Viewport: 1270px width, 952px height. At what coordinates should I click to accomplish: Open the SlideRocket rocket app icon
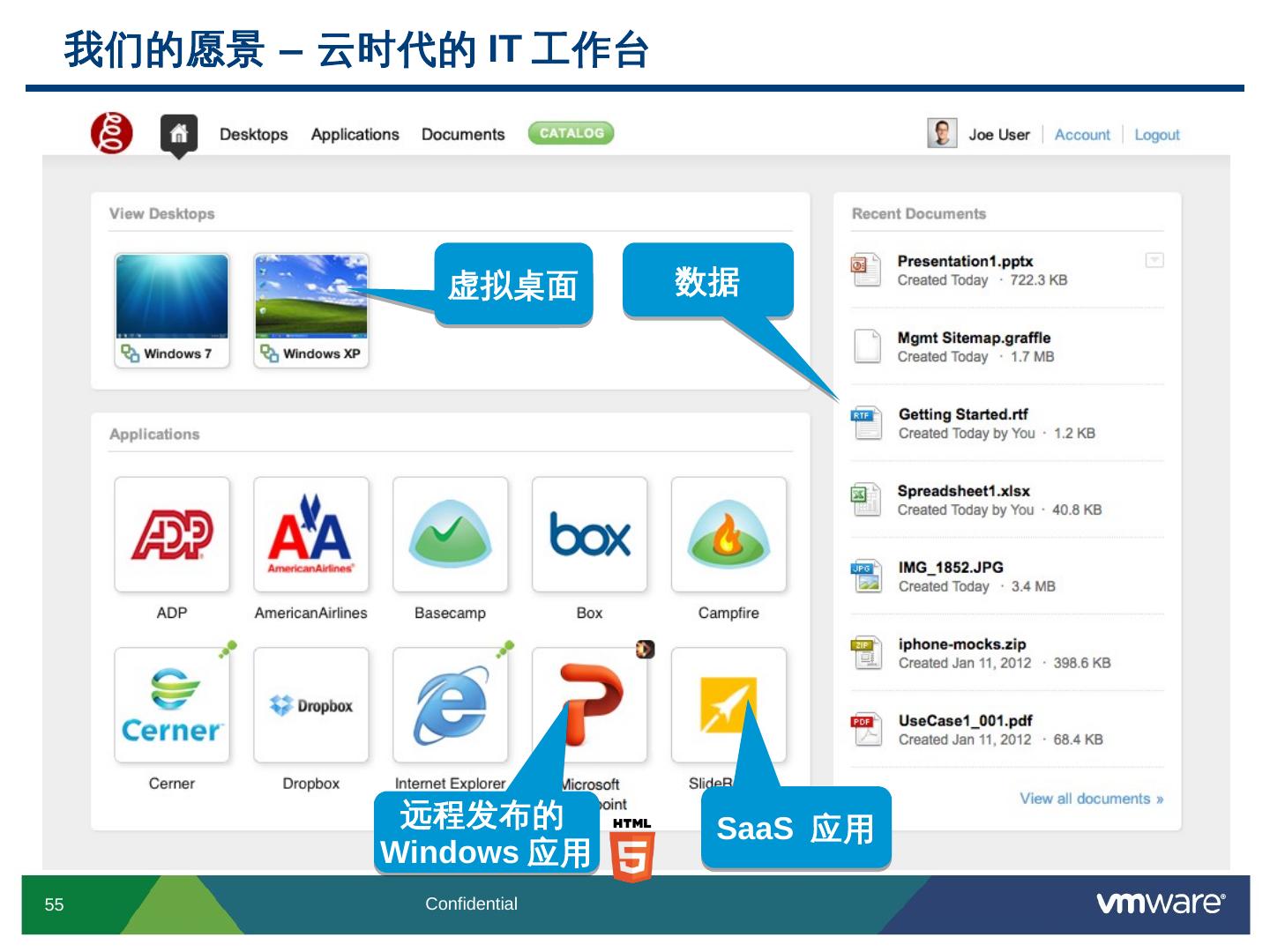pyautogui.click(x=729, y=705)
